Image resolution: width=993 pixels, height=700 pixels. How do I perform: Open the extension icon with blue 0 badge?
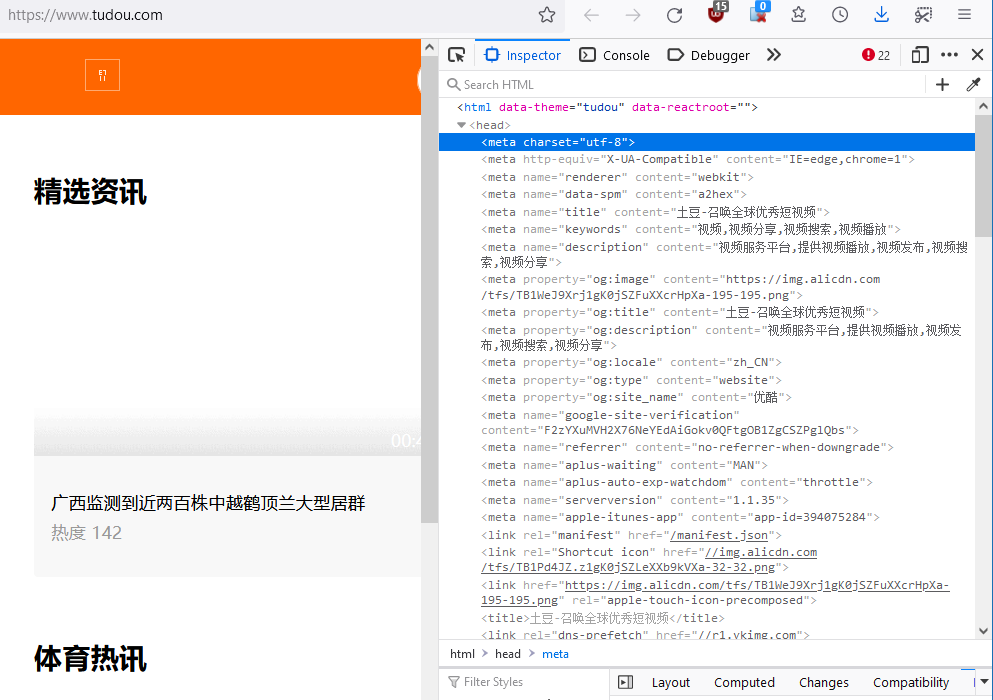tap(759, 13)
